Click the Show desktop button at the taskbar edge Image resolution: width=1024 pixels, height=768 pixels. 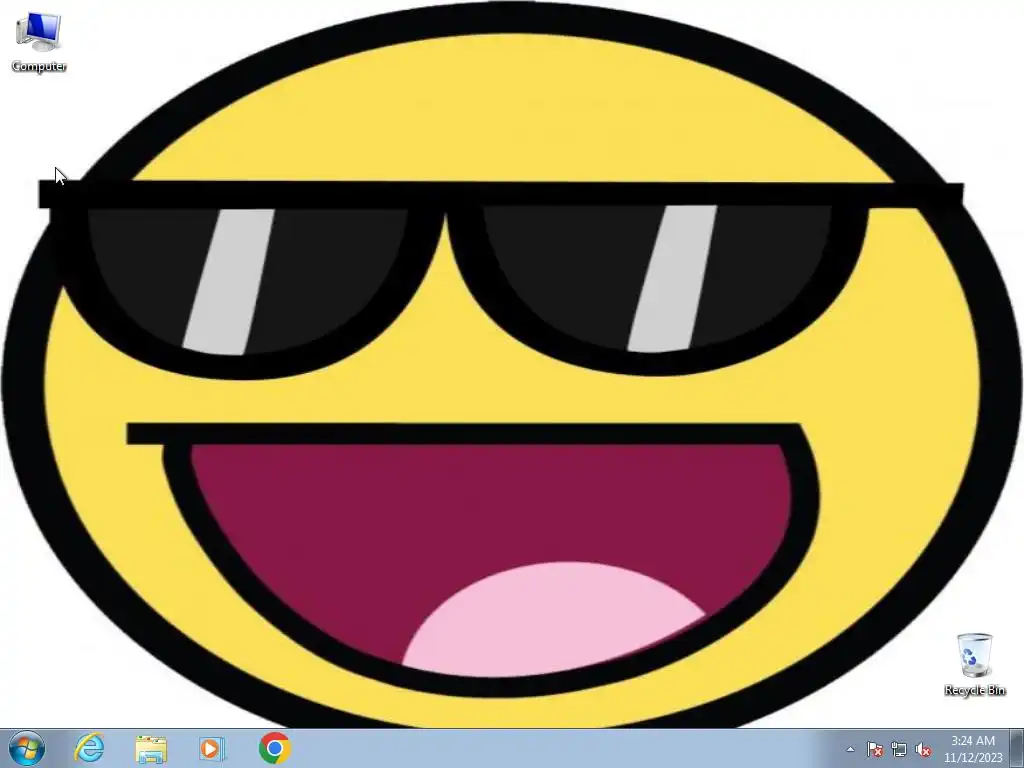click(1016, 748)
